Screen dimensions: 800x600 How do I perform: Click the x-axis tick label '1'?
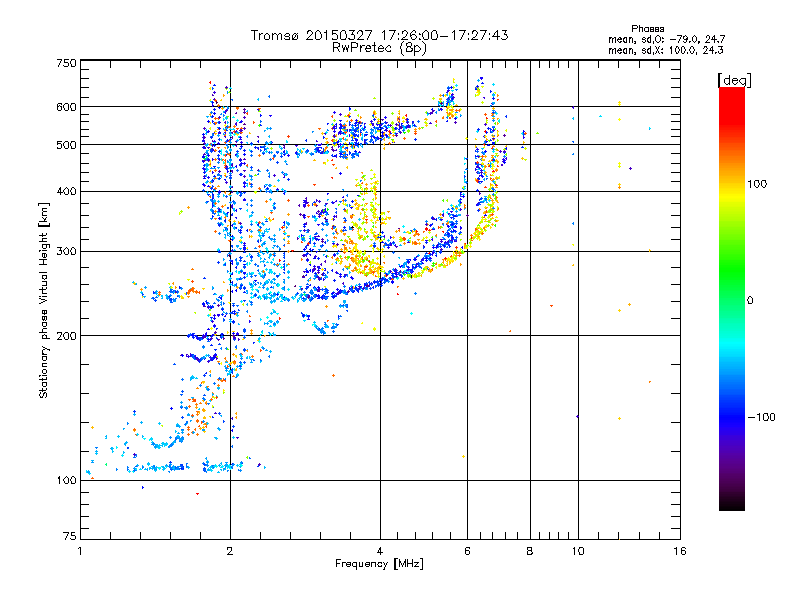tap(80, 551)
